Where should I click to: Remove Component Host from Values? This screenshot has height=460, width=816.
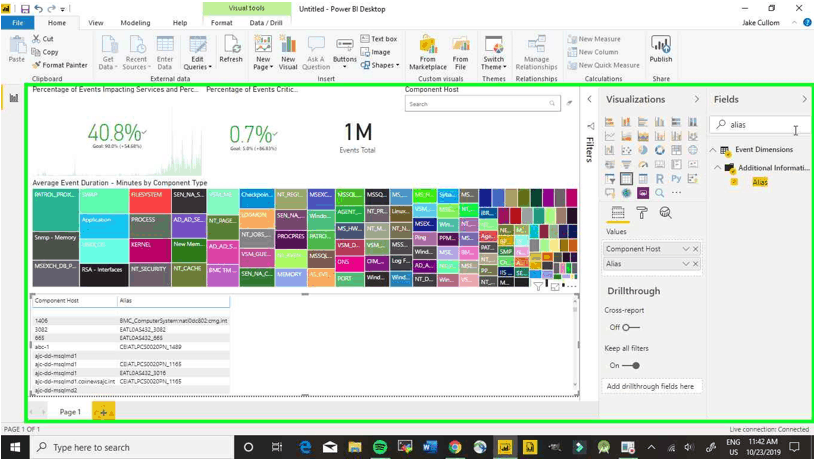pos(695,249)
